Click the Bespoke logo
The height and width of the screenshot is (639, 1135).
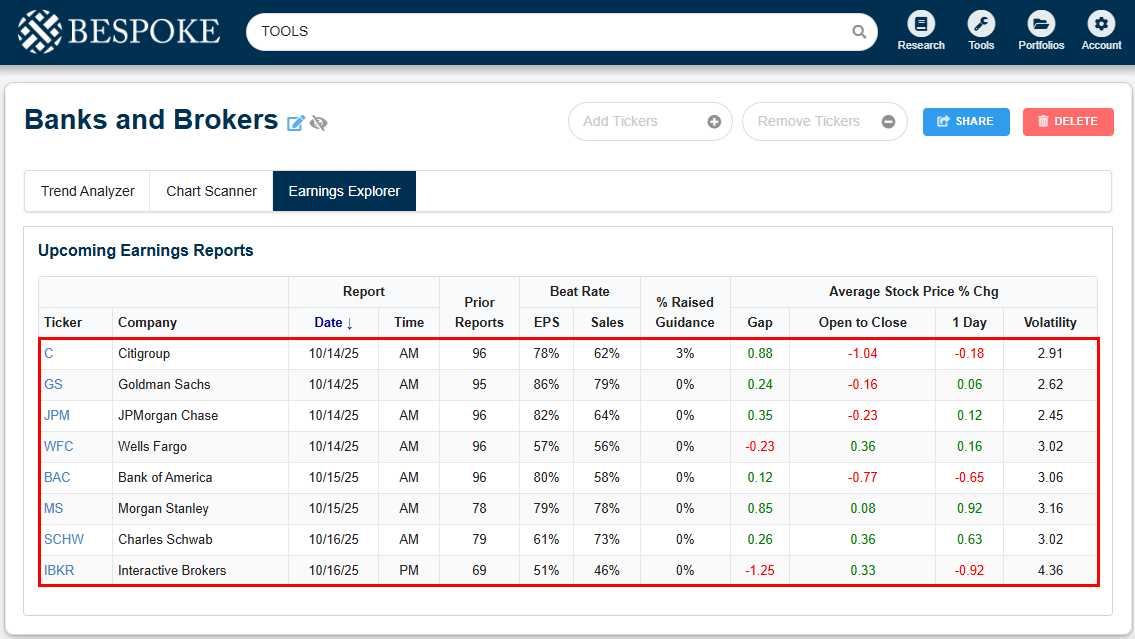tap(118, 31)
